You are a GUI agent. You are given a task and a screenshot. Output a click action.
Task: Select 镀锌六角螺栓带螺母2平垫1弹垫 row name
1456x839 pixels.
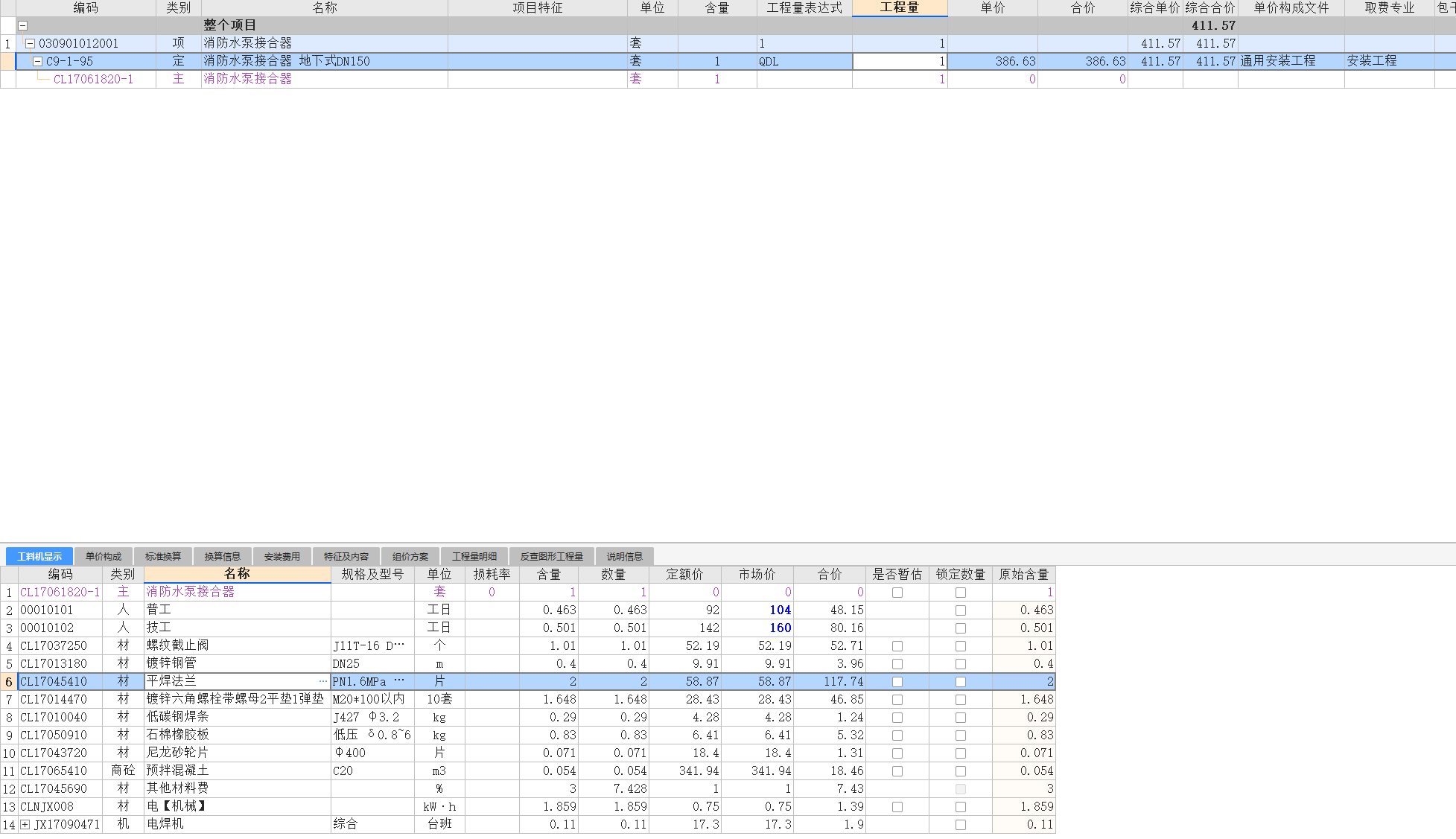point(238,699)
